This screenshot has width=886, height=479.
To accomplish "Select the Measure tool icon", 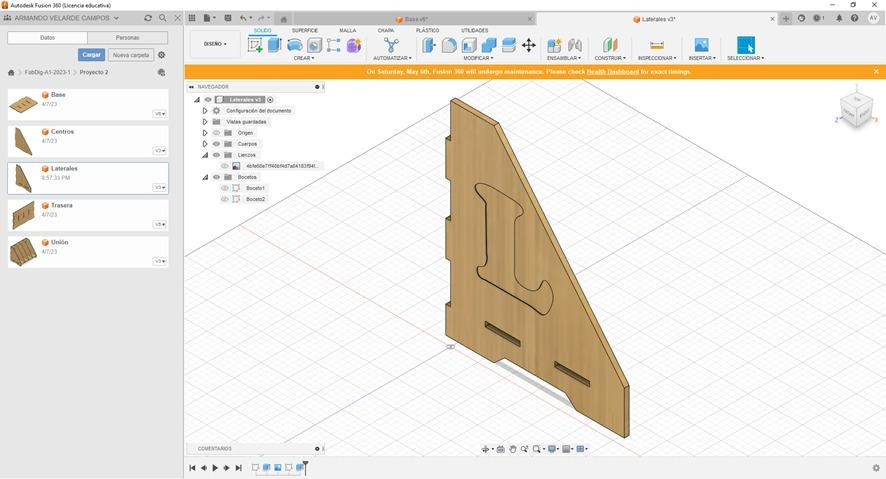I will point(657,45).
